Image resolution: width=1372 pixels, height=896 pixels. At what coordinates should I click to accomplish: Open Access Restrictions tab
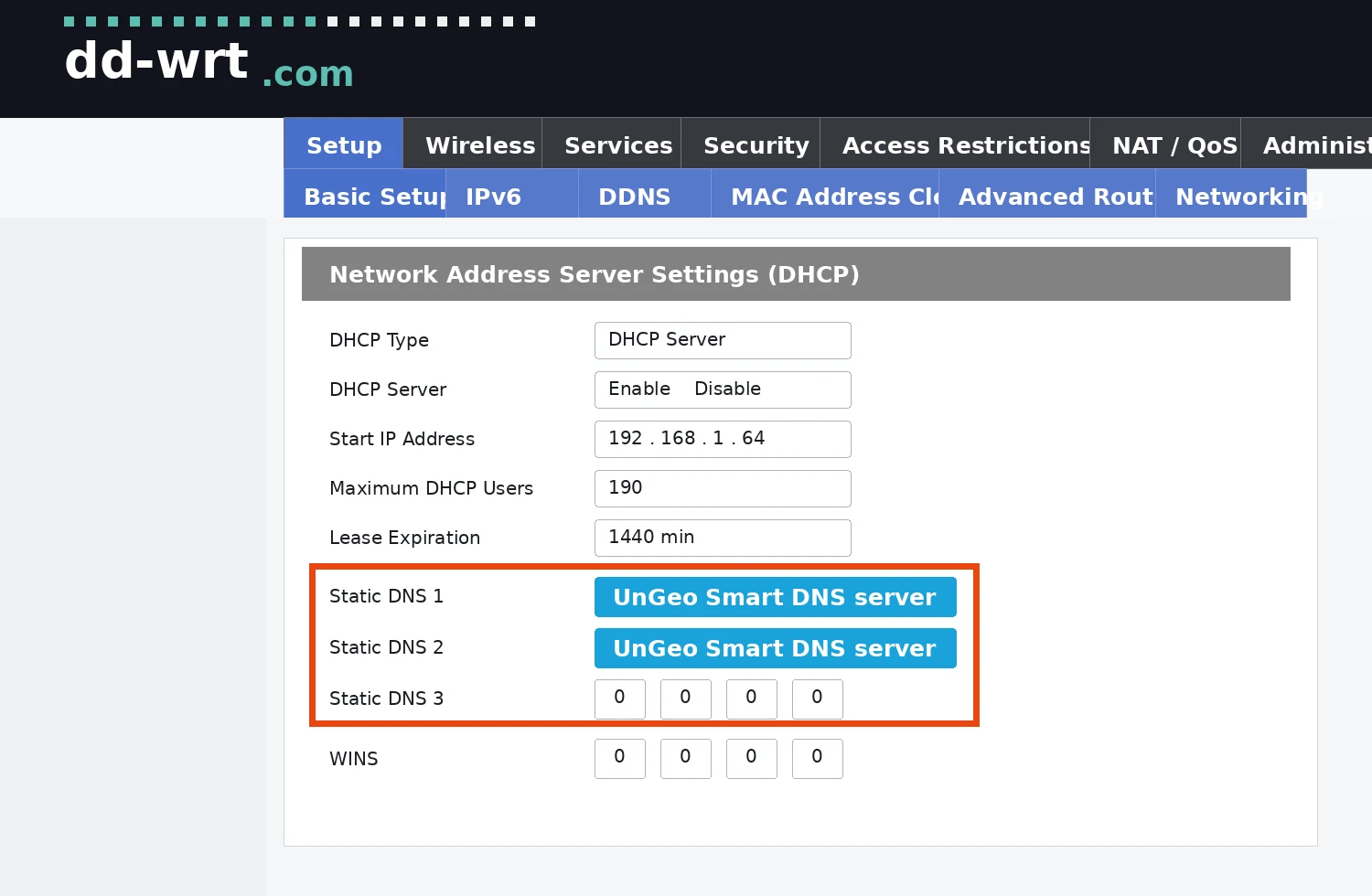955,144
